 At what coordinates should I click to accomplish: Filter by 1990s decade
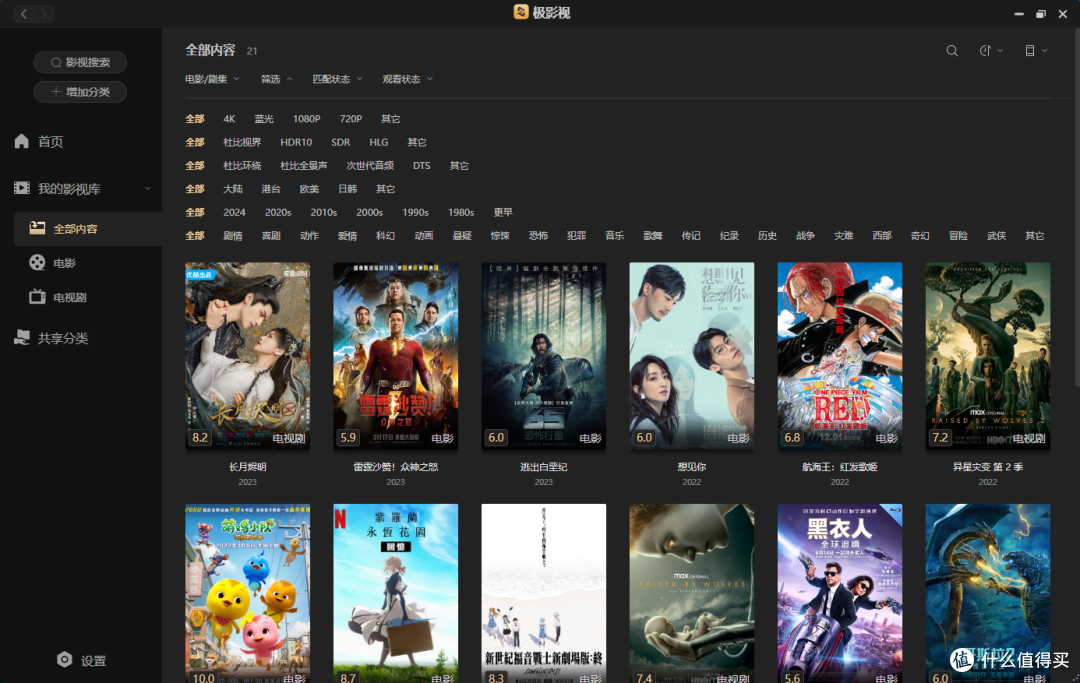(415, 213)
